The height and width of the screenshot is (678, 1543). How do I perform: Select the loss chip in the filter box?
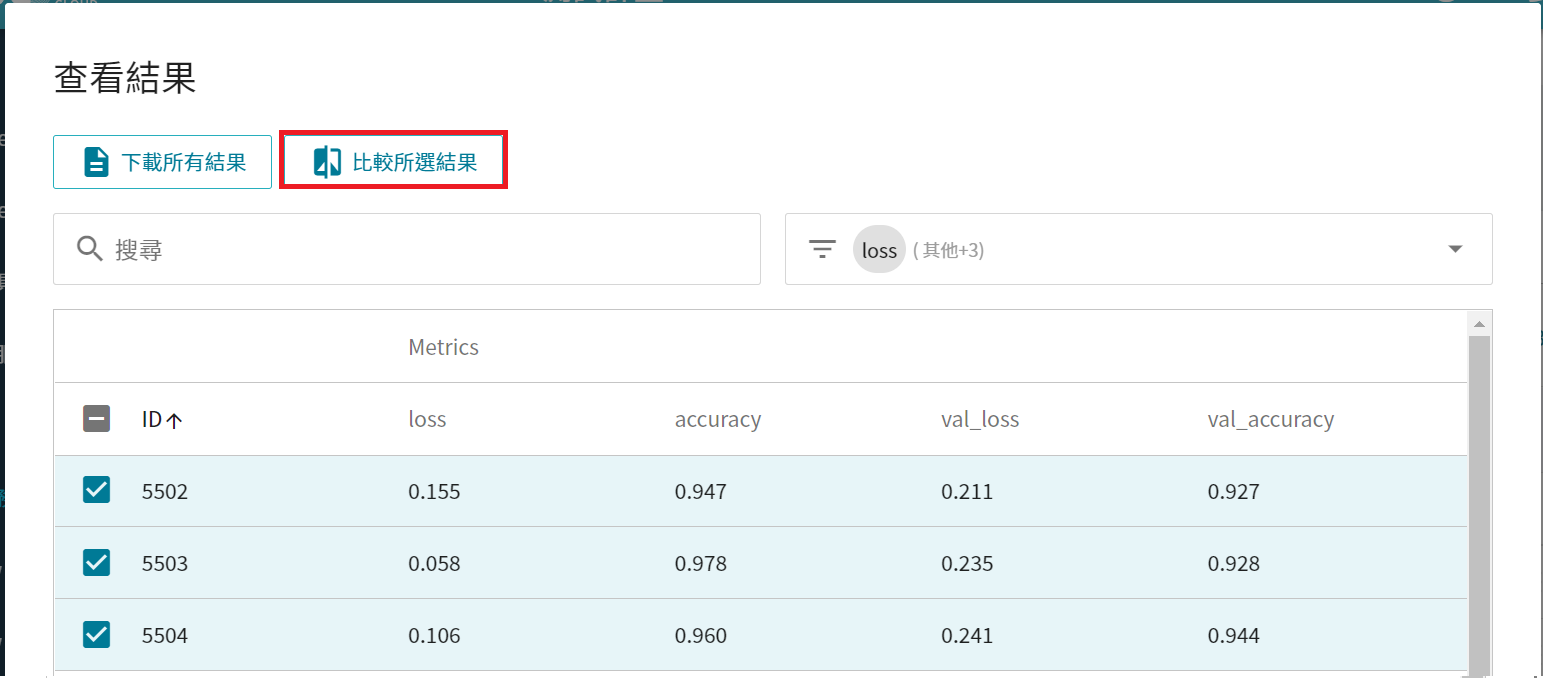[879, 250]
